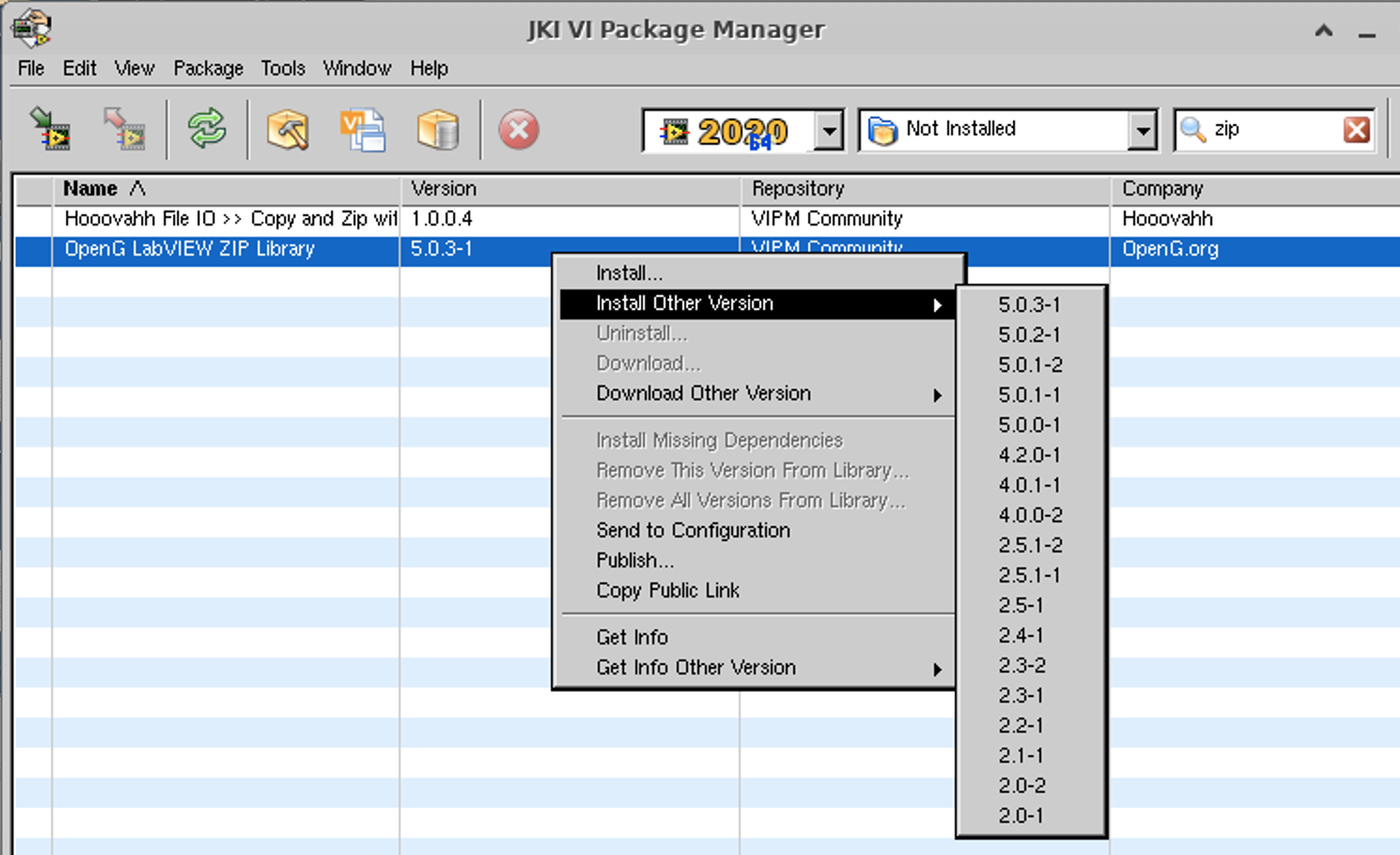Screen dimensions: 1400x855
Task: Select version 5.0.1-2 in submenu
Action: tap(1030, 365)
